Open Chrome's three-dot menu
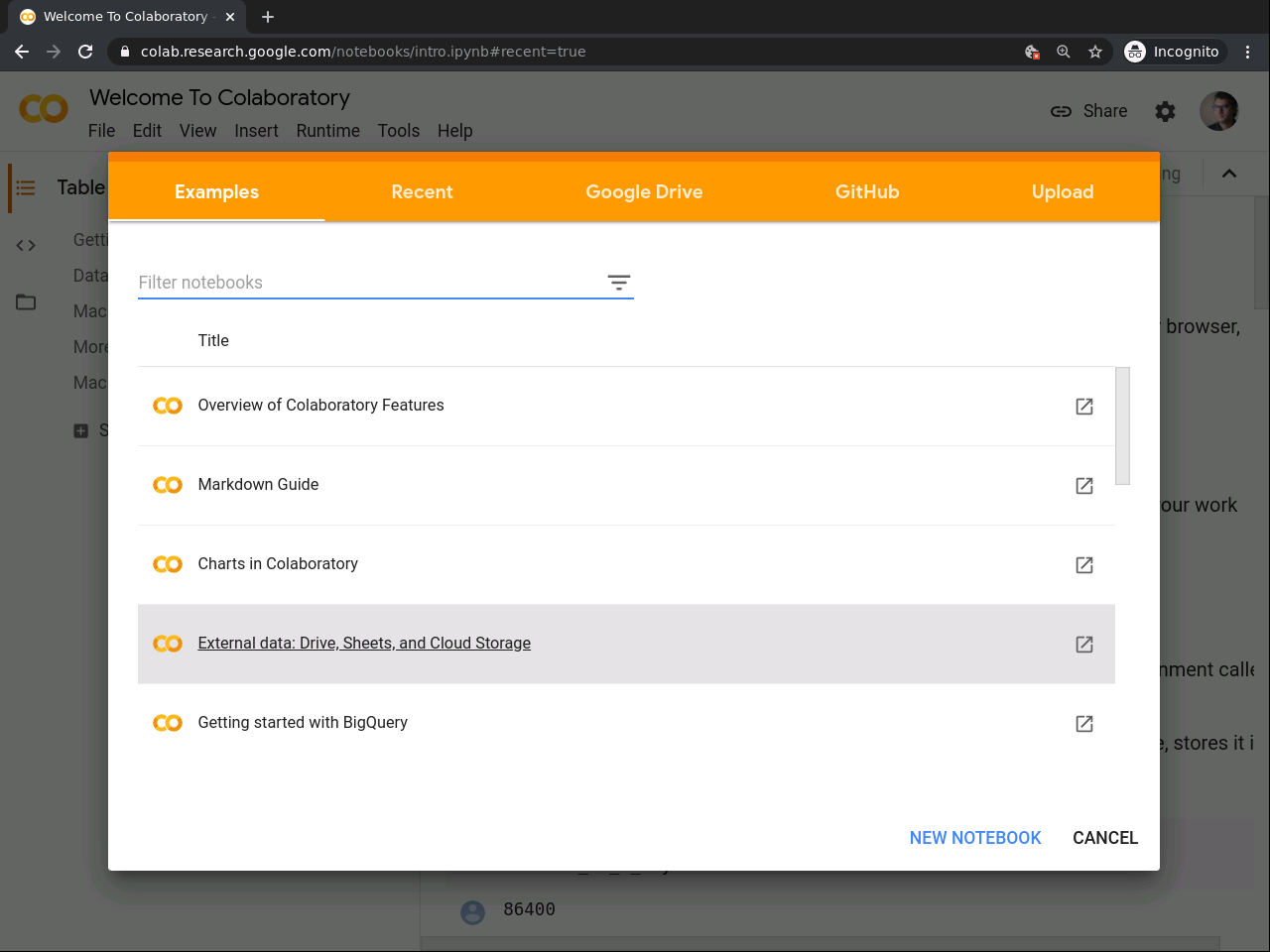 point(1248,52)
